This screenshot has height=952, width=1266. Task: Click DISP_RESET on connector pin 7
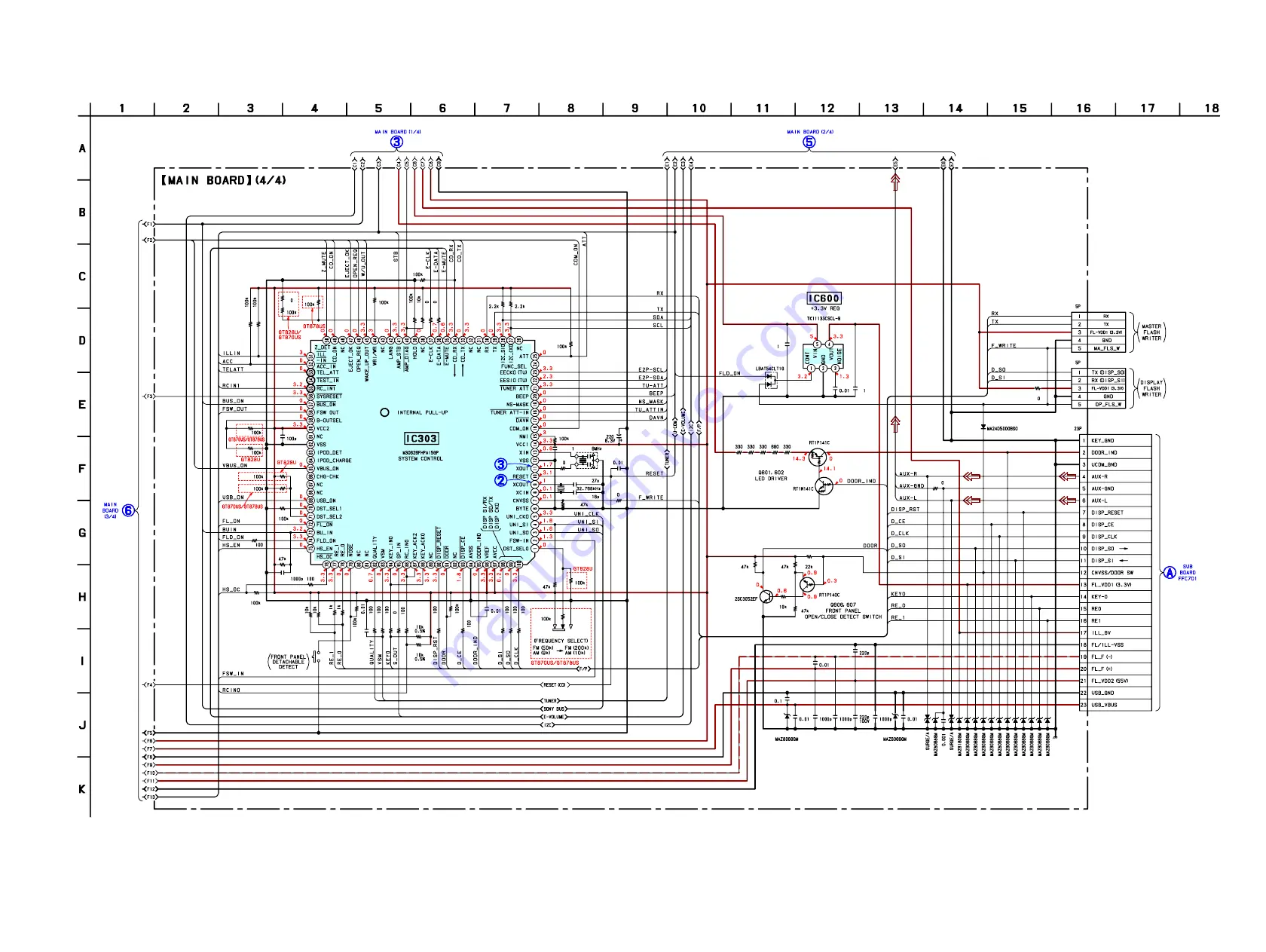click(x=1107, y=513)
